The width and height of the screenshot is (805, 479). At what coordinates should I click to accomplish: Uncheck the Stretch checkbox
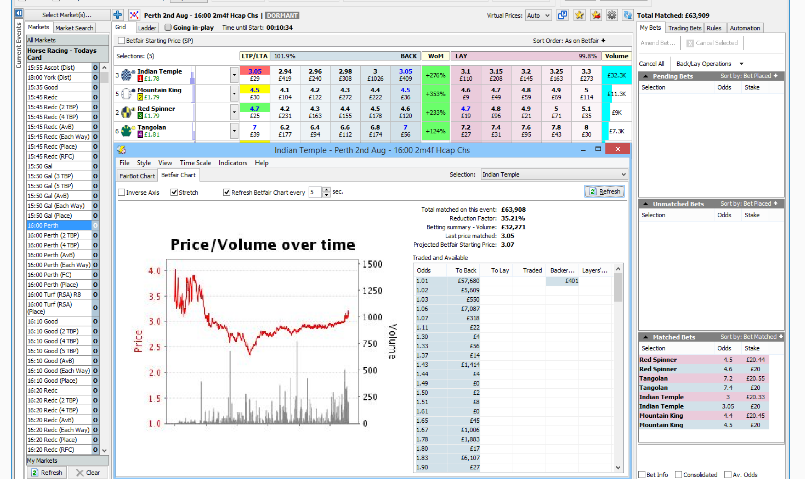[x=174, y=193]
